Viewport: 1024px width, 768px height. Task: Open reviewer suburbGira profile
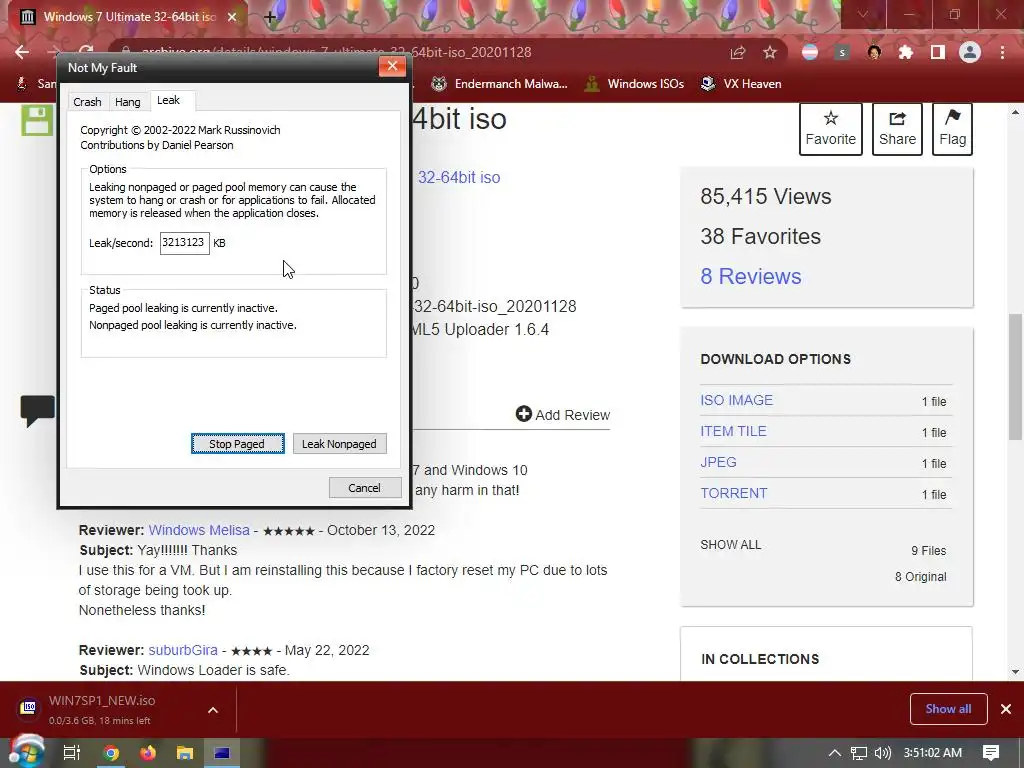pos(183,650)
